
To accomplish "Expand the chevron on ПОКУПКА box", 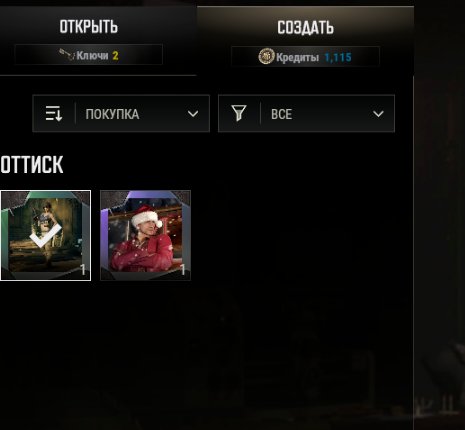I will (x=193, y=114).
